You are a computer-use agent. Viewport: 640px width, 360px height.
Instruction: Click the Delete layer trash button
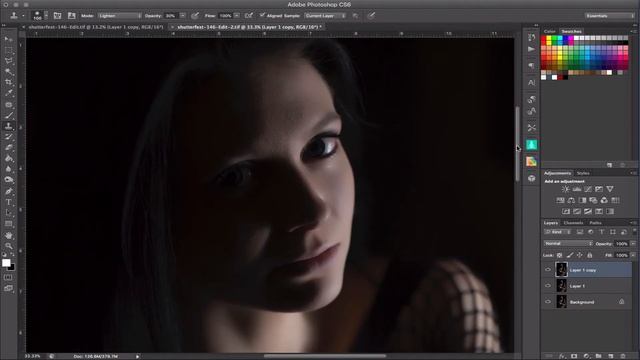pos(622,356)
